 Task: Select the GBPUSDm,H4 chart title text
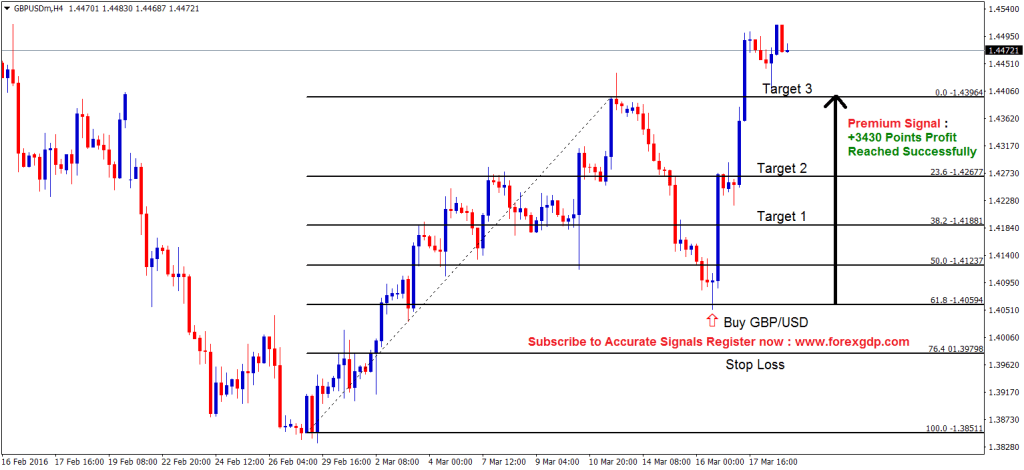(39, 9)
